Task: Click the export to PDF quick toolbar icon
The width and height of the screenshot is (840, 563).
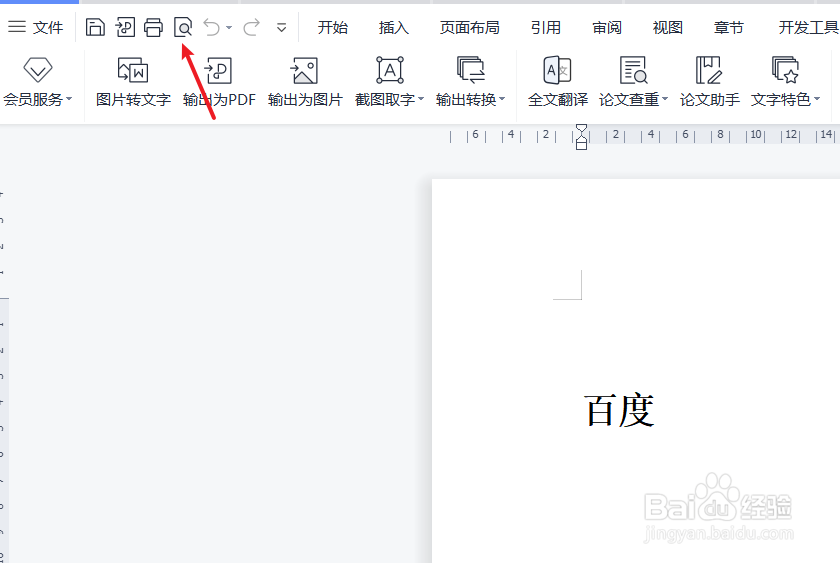Action: point(125,27)
